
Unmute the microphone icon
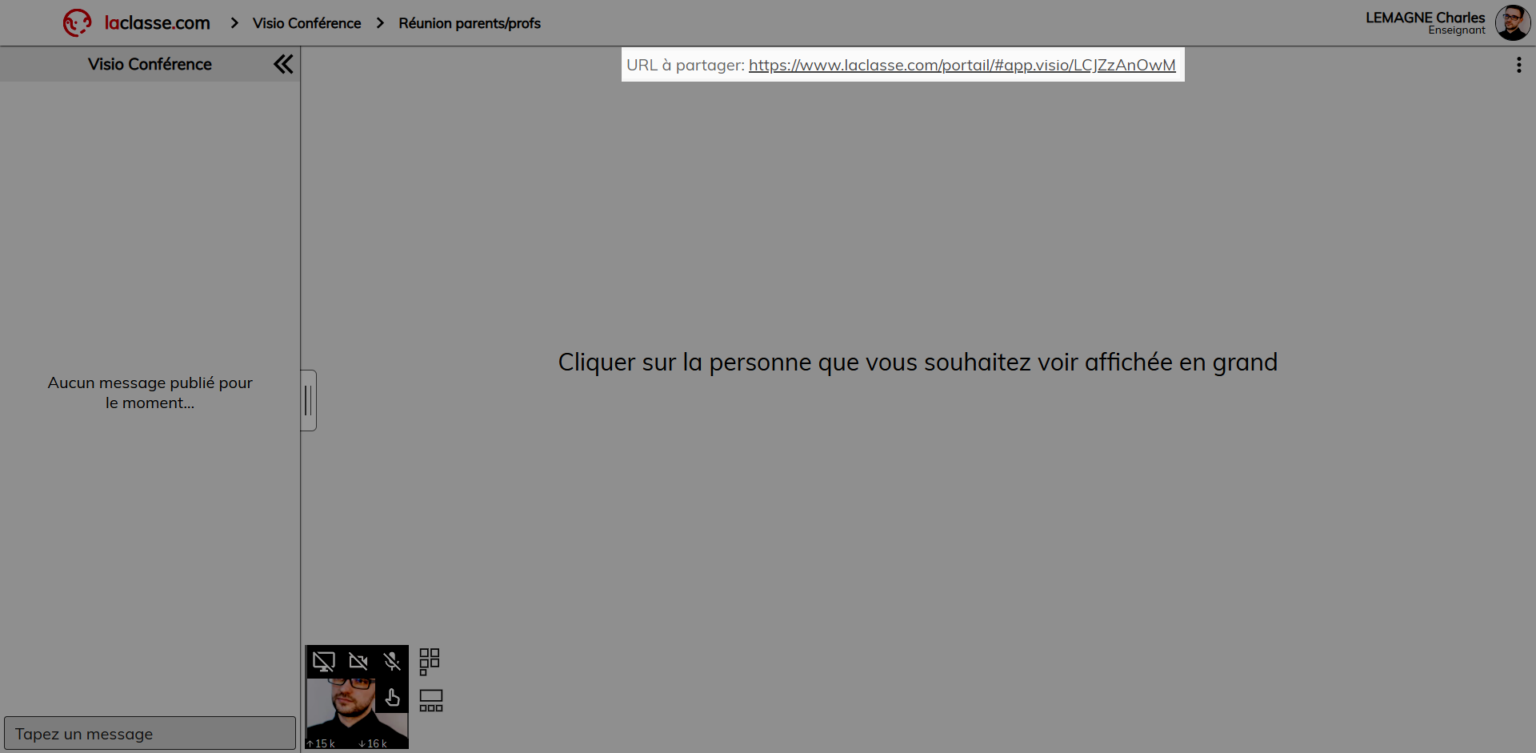392,662
